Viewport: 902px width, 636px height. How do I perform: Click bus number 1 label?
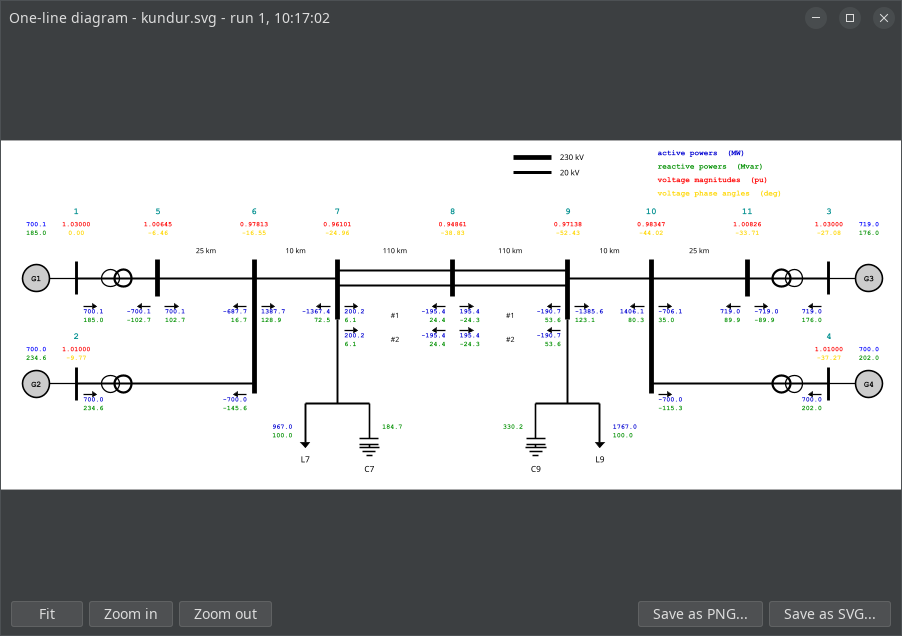(x=76, y=212)
